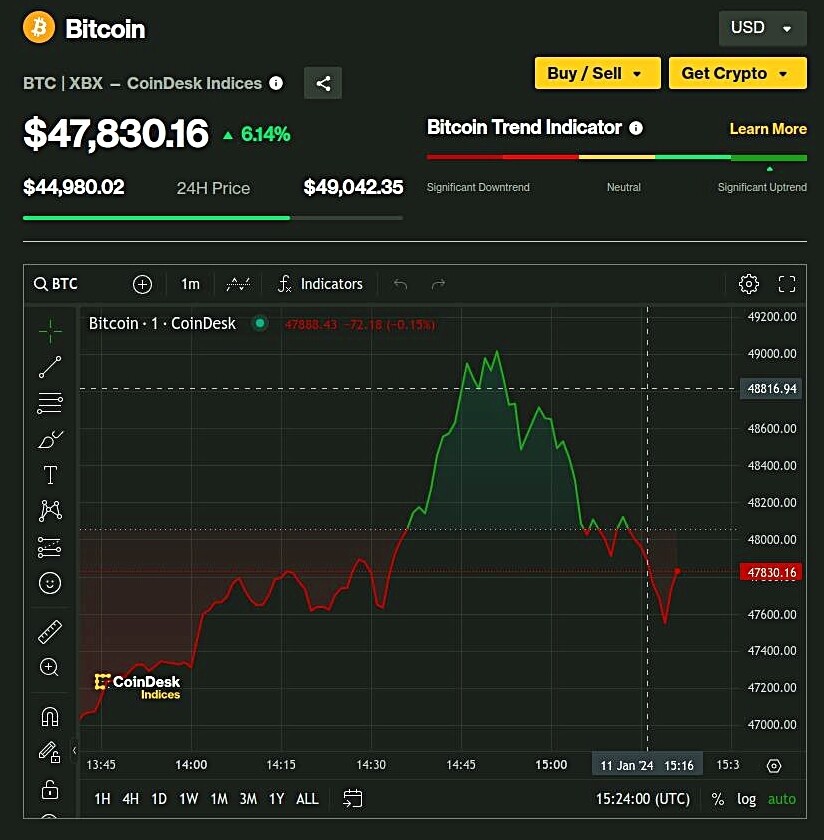
Task: Follow the Learn More link
Action: 768,129
